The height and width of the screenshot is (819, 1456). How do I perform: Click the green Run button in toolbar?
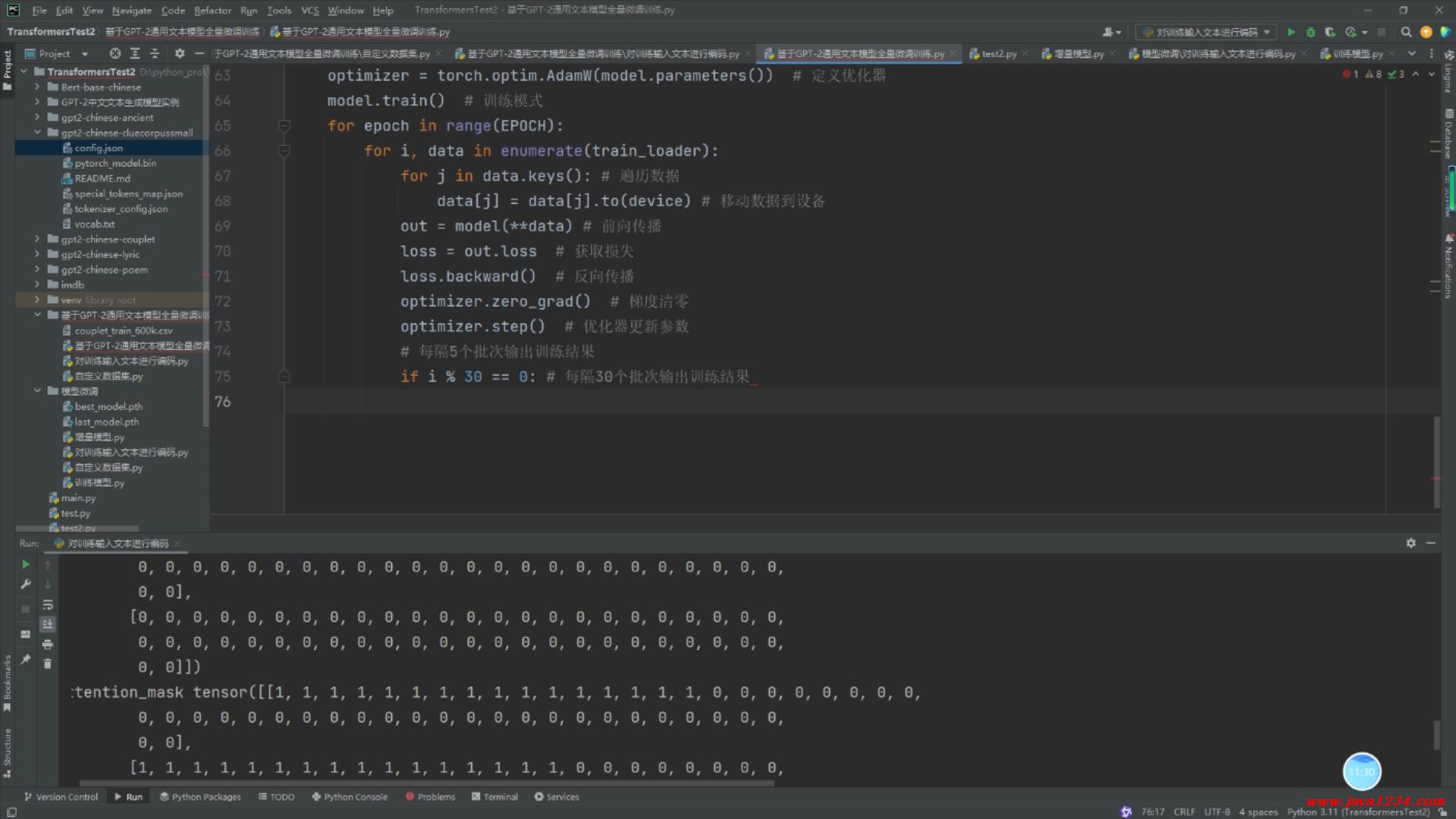[x=1291, y=32]
